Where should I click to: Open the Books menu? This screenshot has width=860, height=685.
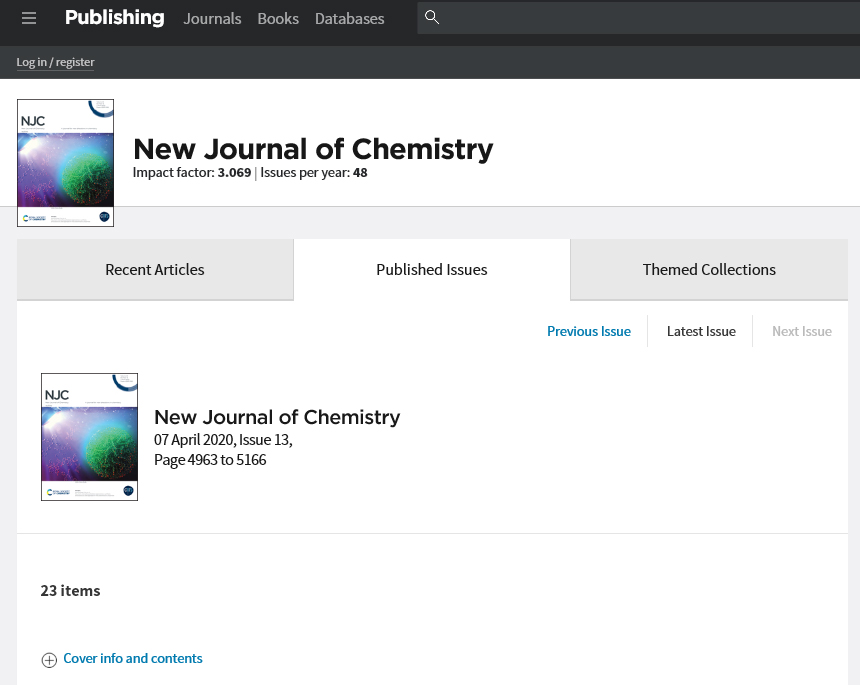coord(278,19)
